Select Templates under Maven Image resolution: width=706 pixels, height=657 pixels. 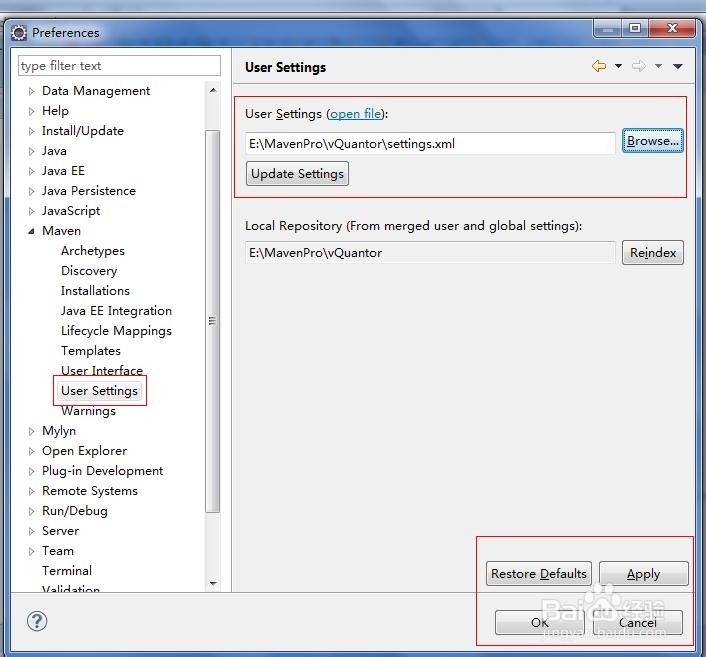91,350
